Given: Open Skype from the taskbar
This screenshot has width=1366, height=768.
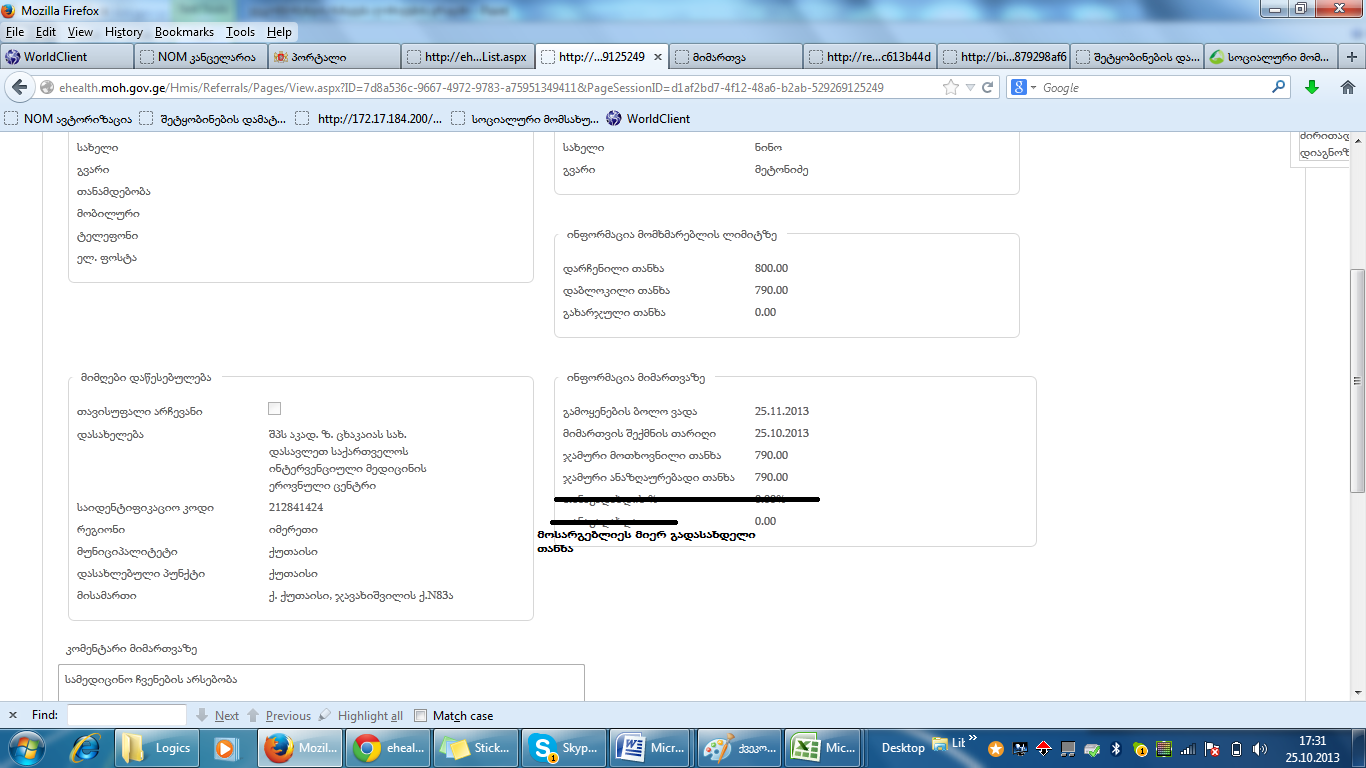Looking at the screenshot, I should [568, 748].
